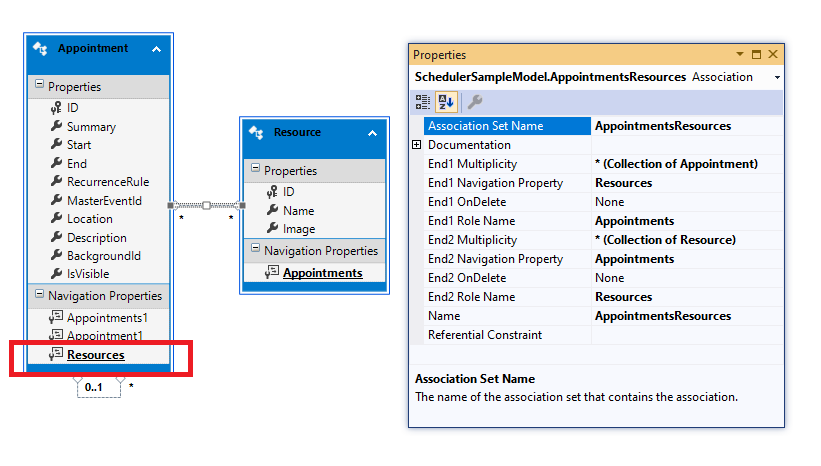
Task: Close the Properties window
Action: 773,54
